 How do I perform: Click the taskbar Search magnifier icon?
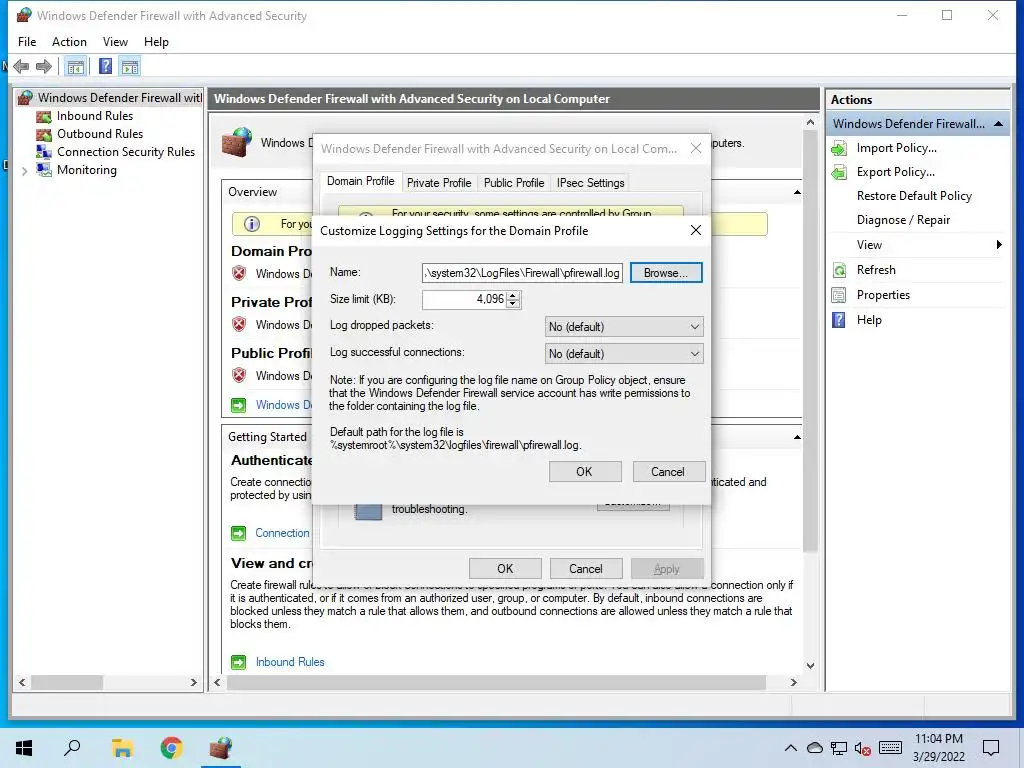pyautogui.click(x=72, y=748)
